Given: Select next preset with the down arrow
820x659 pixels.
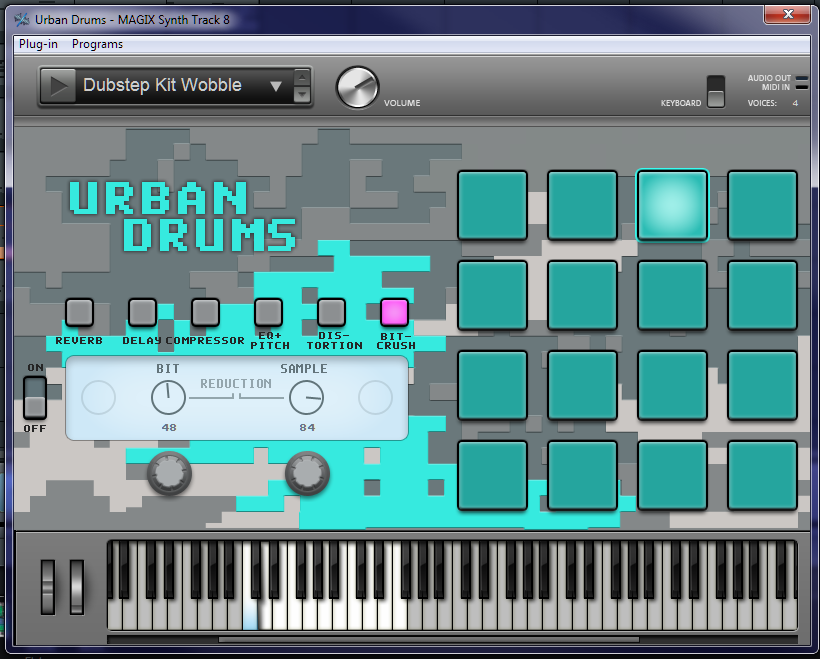Looking at the screenshot, I should (x=302, y=94).
